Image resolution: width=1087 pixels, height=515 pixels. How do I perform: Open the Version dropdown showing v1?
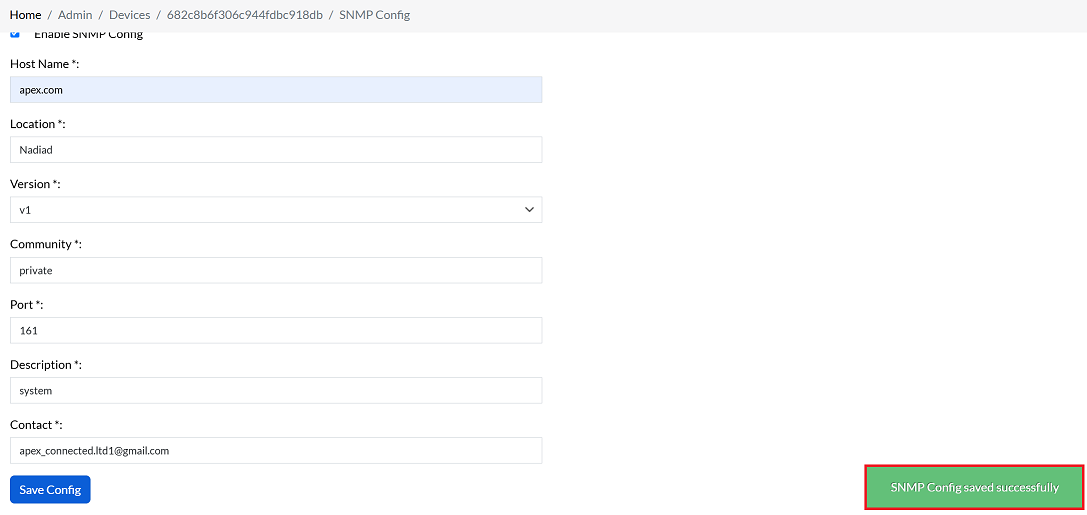tap(276, 210)
